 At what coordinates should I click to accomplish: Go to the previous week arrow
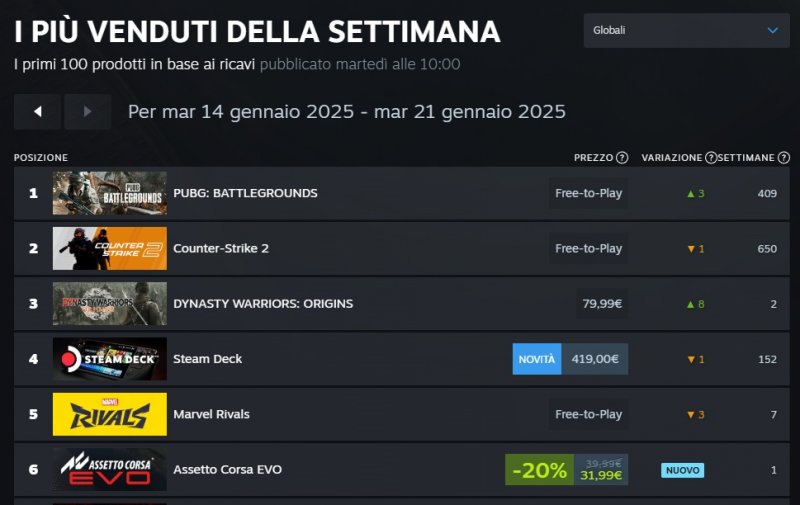tap(37, 111)
